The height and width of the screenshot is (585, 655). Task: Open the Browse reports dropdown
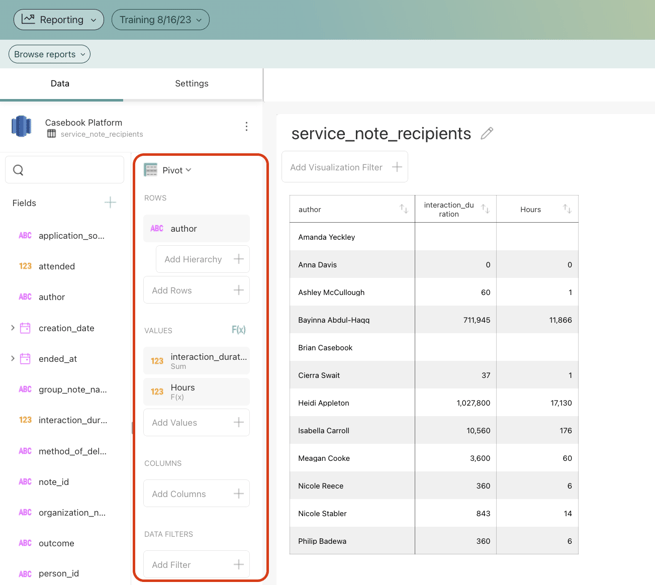49,54
